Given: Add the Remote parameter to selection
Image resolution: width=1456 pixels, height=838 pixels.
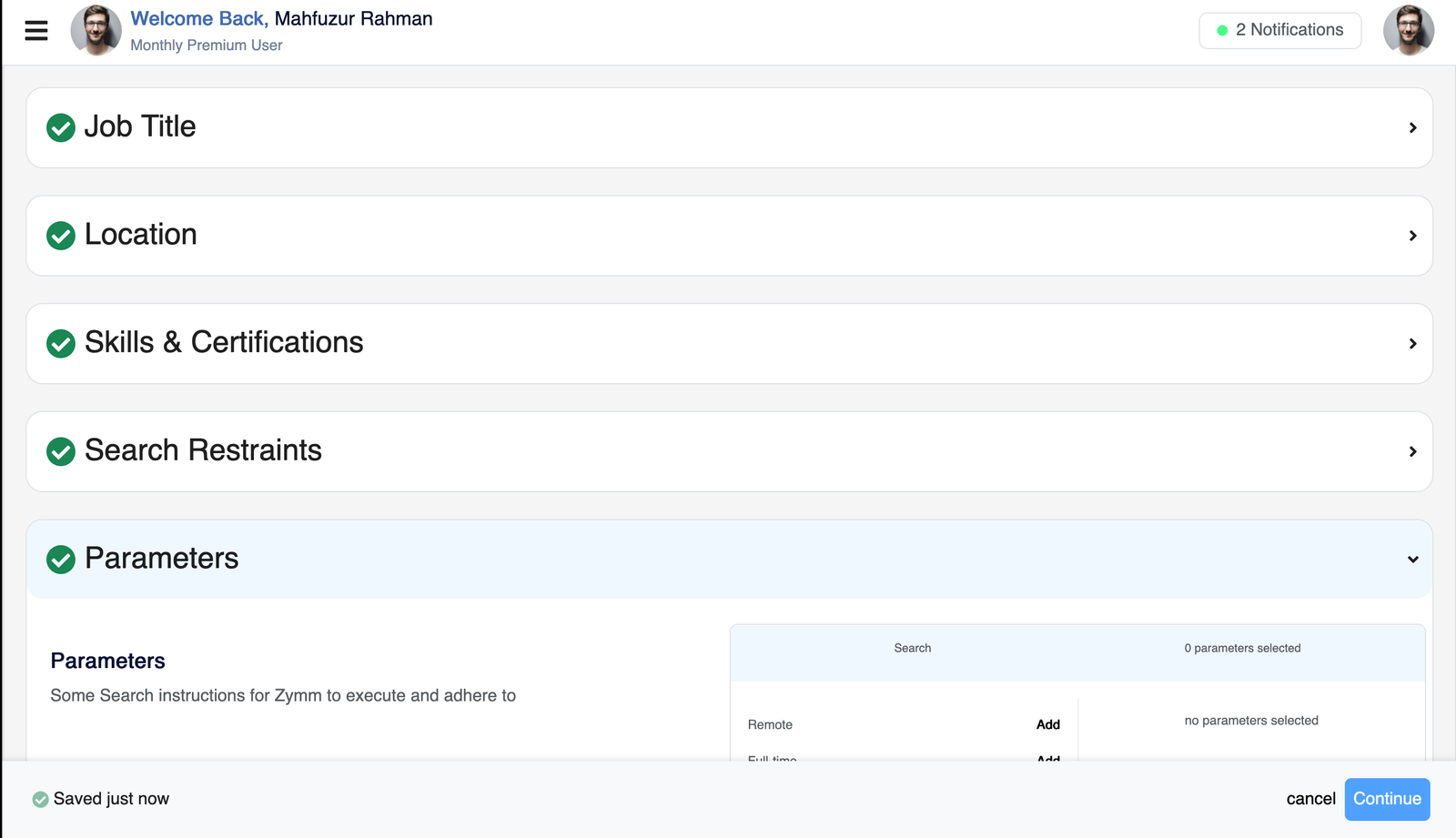Looking at the screenshot, I should tap(1047, 724).
